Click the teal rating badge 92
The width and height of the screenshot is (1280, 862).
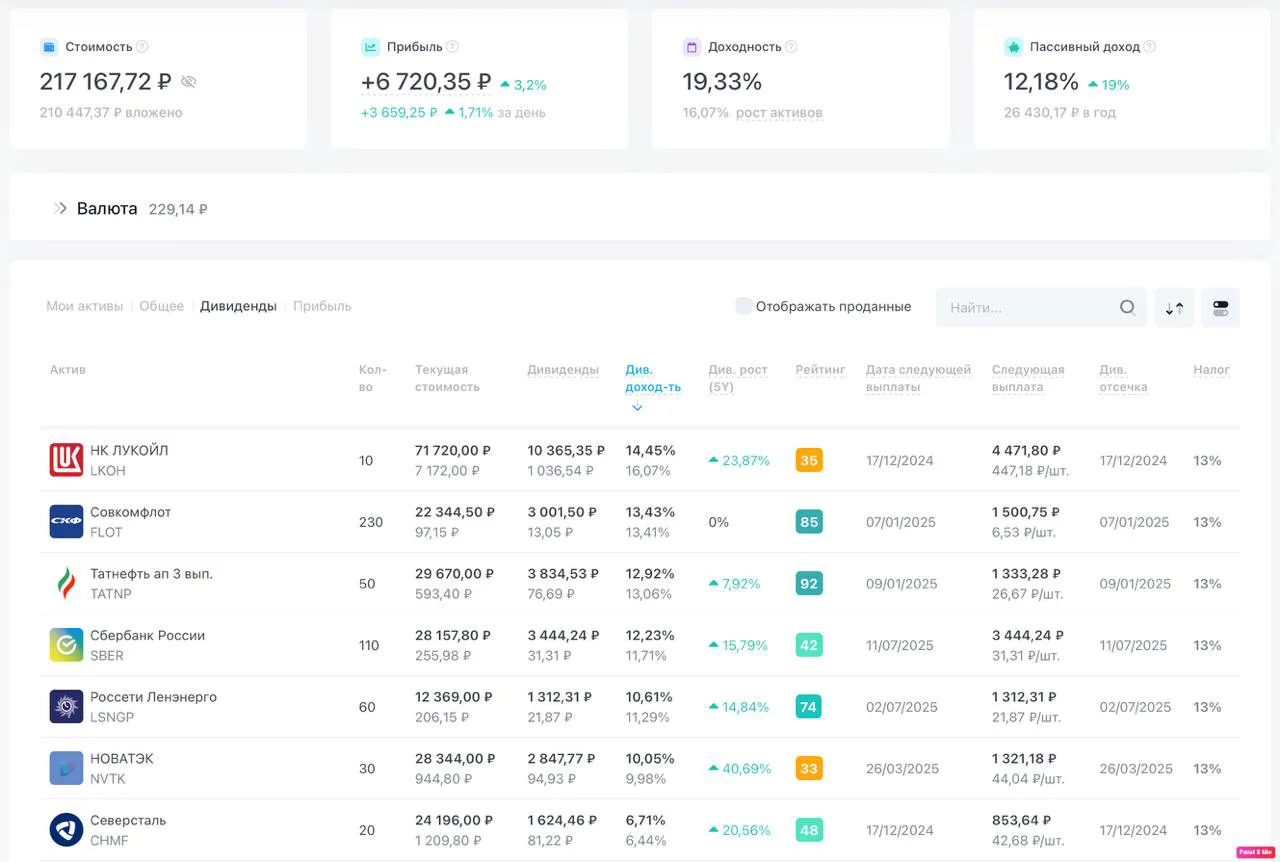pyautogui.click(x=809, y=584)
